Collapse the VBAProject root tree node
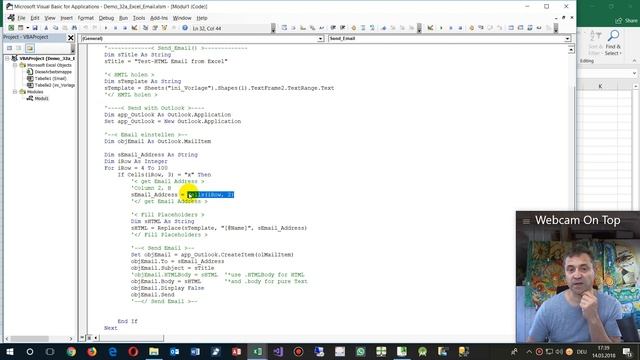This screenshot has height=360, width=640. point(7,58)
